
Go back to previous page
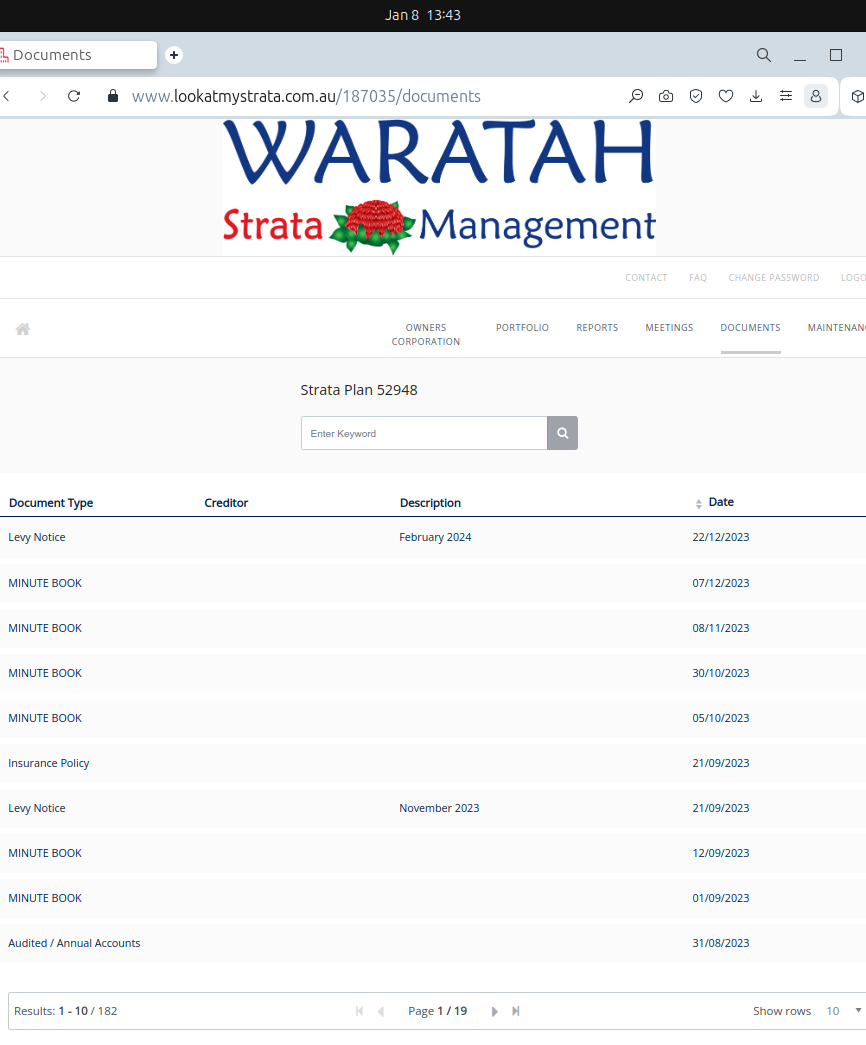[7, 96]
